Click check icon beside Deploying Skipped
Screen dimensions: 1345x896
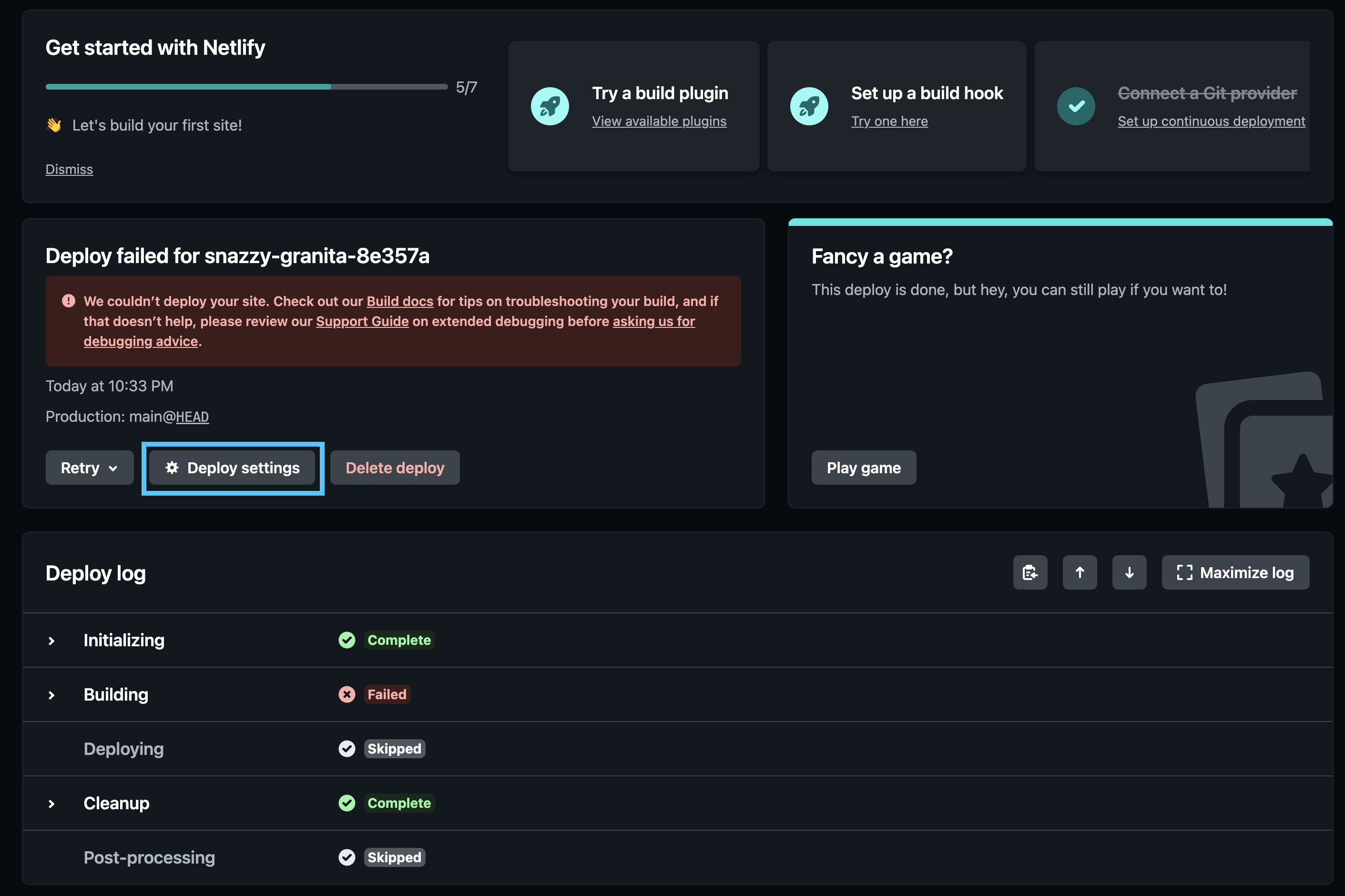tap(347, 749)
